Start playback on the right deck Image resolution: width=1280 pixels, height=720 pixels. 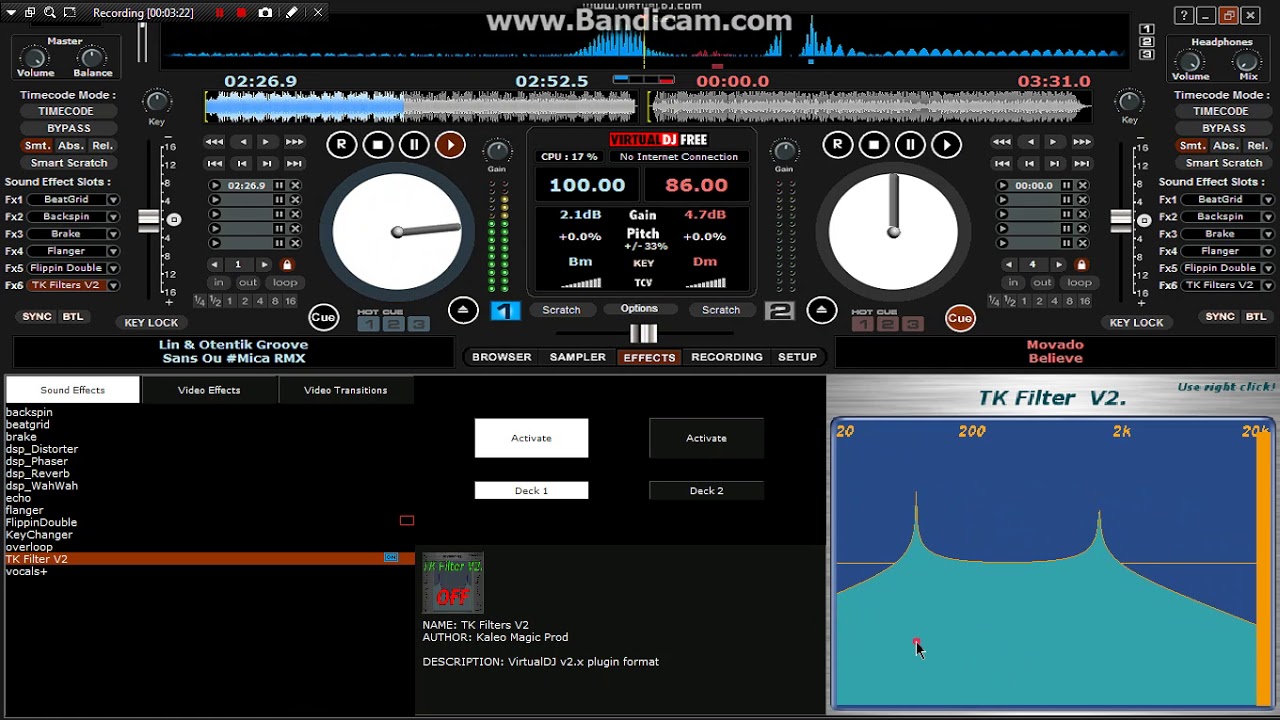(946, 145)
